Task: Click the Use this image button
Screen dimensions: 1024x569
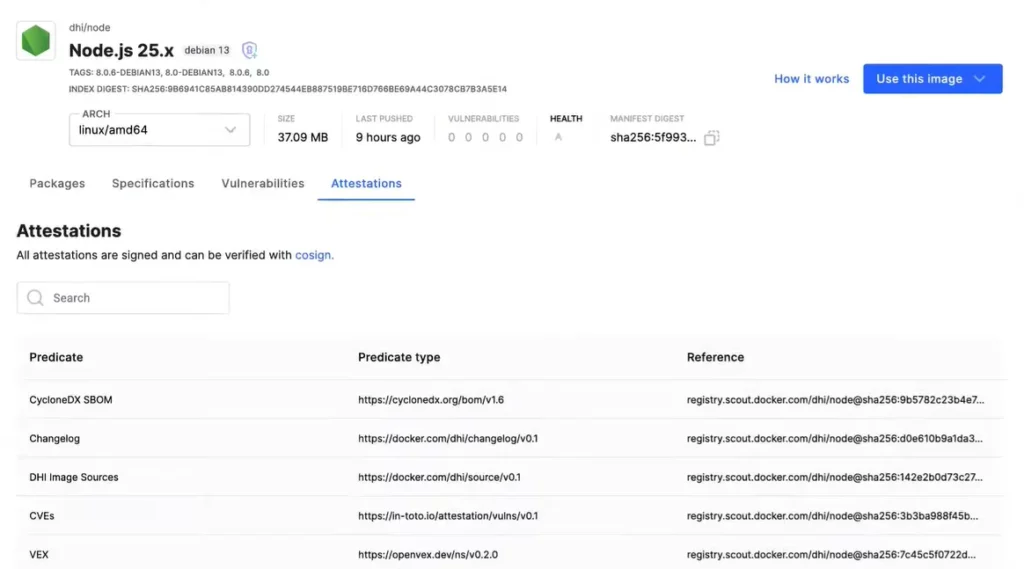Action: pos(932,78)
